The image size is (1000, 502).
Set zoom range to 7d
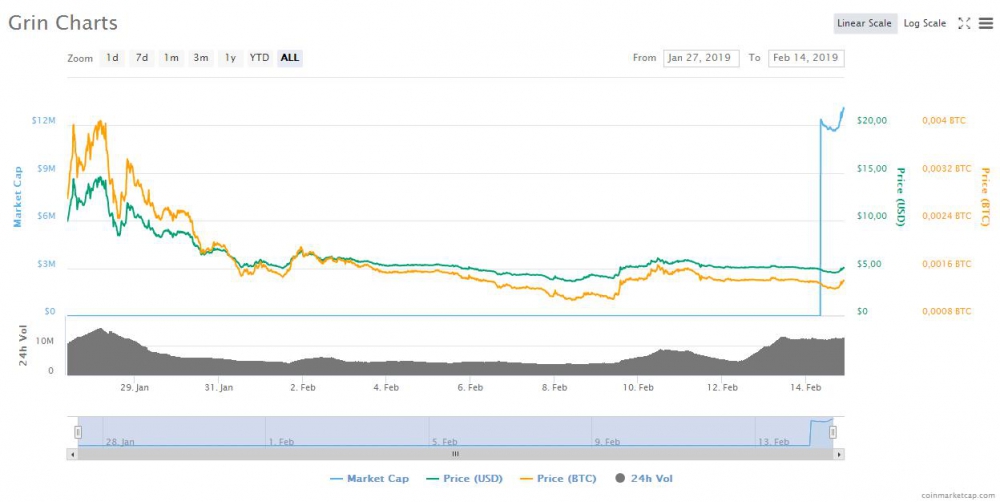(142, 58)
